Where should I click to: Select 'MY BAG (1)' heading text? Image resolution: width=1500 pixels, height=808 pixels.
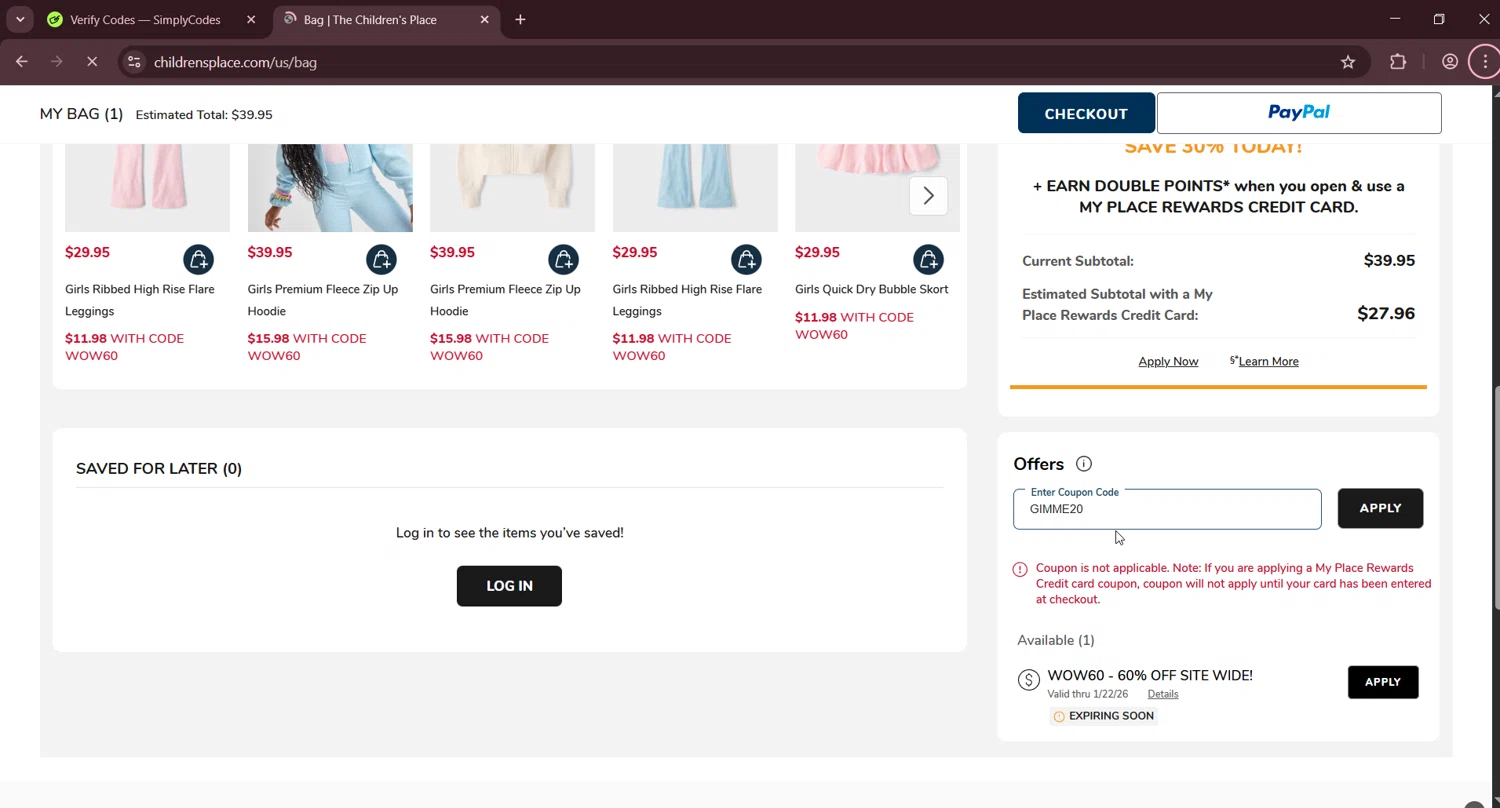coord(81,114)
